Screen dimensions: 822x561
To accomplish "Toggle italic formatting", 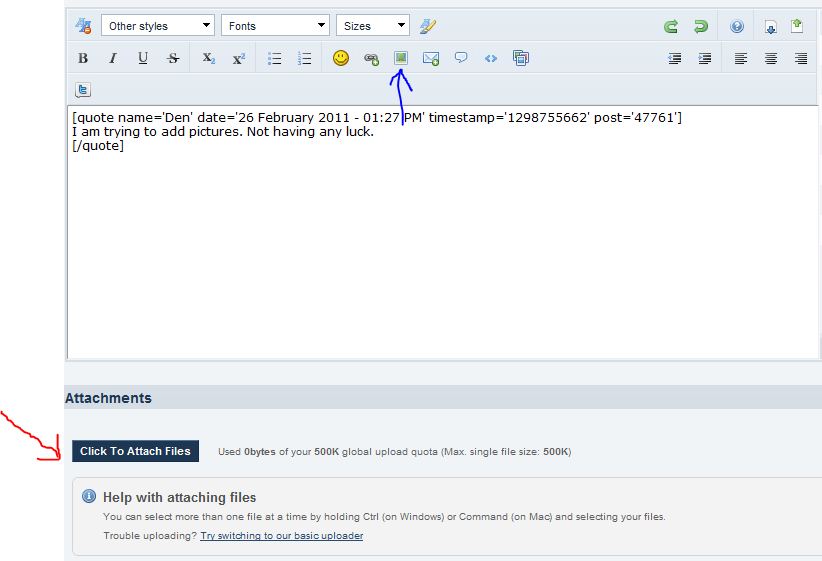I will click(113, 59).
